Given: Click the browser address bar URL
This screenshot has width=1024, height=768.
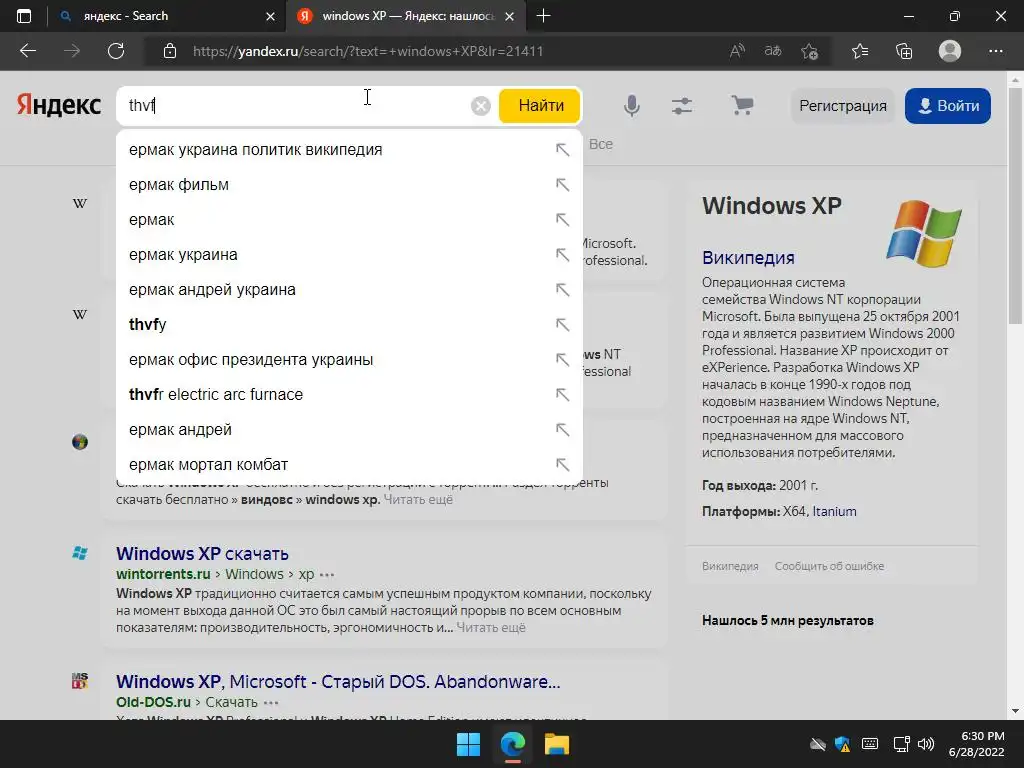Looking at the screenshot, I should pyautogui.click(x=368, y=51).
